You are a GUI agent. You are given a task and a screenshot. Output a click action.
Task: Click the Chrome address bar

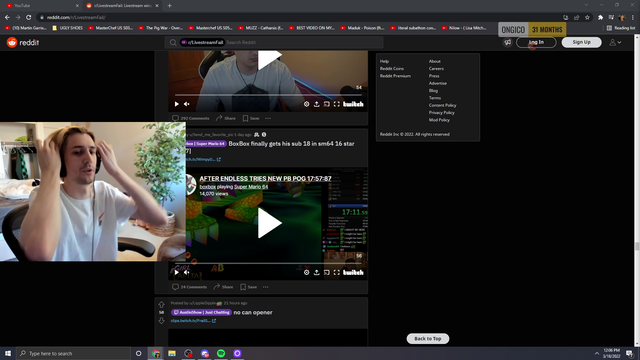coord(298,17)
